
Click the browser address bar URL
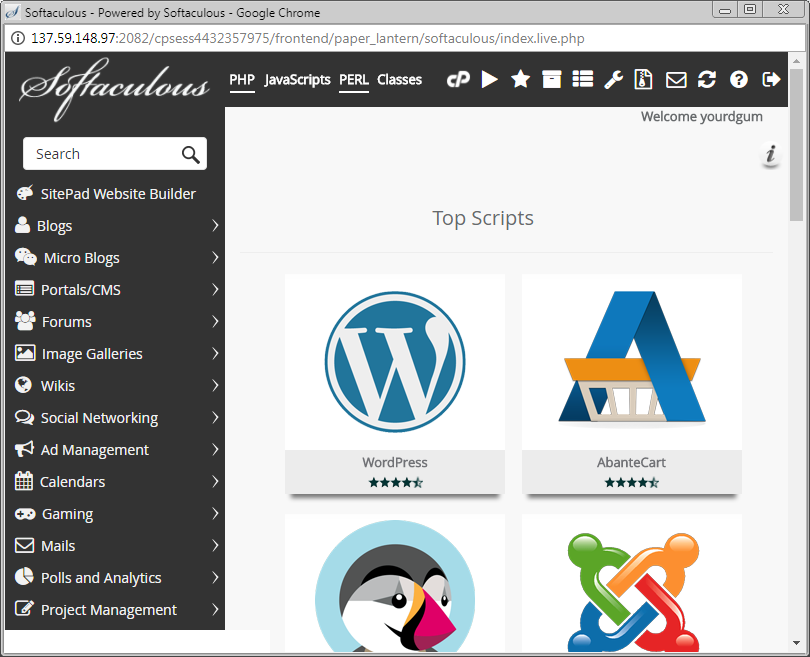[308, 38]
